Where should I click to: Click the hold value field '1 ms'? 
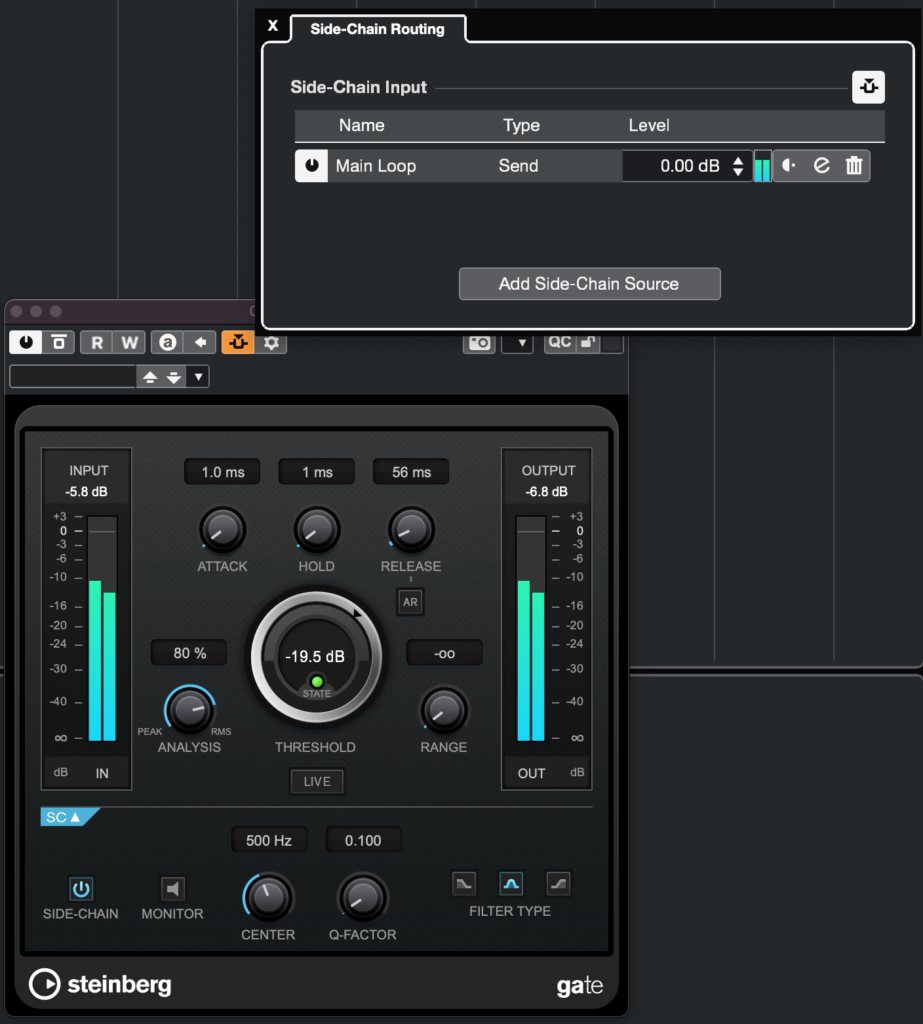tap(317, 472)
